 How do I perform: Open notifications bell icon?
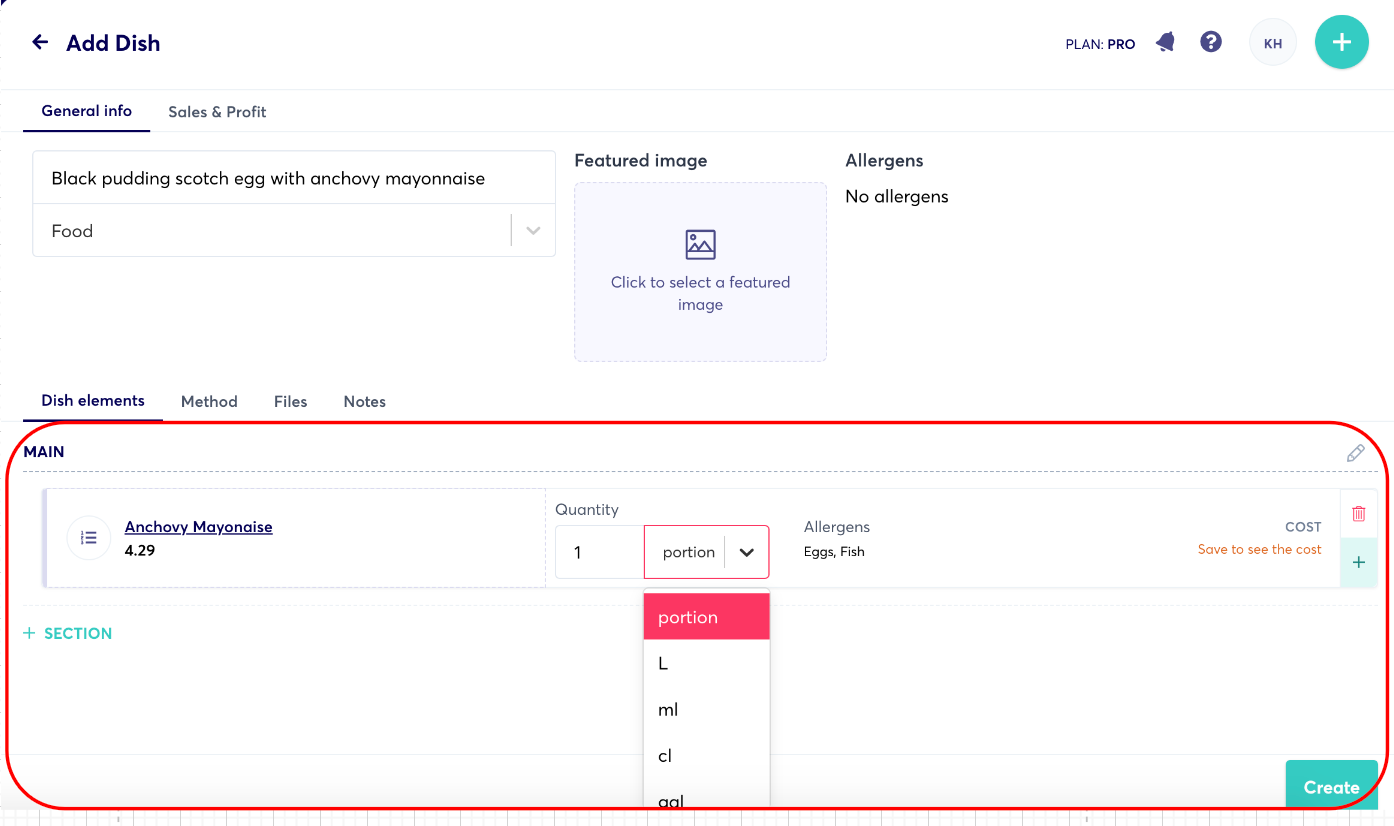[x=1166, y=42]
